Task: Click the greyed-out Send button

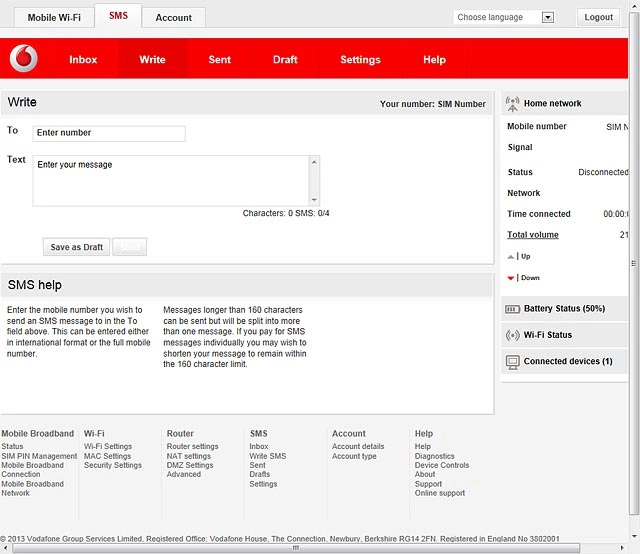Action: [129, 247]
